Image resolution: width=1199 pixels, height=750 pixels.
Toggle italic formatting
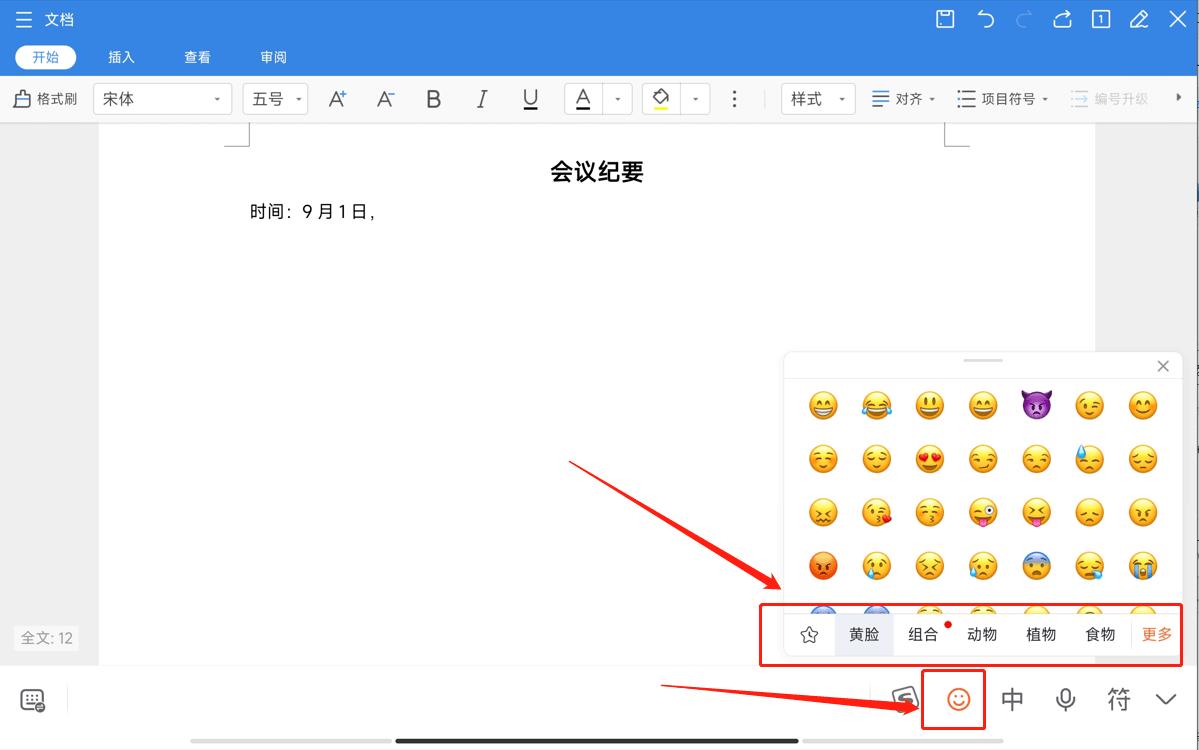[481, 98]
